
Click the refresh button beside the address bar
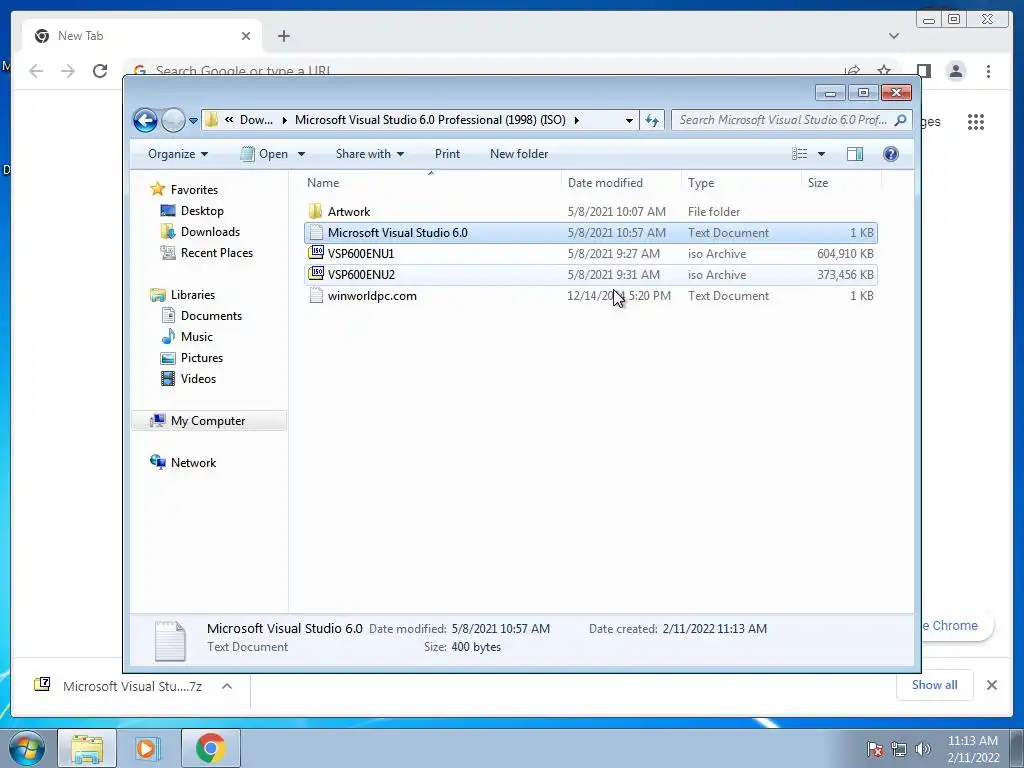tap(652, 120)
